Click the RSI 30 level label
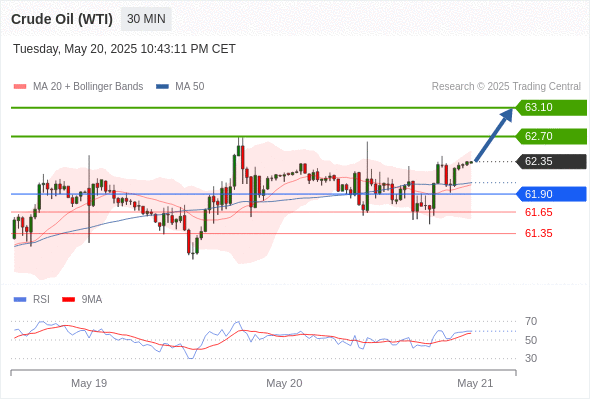Image resolution: width=590 pixels, height=400 pixels. pyautogui.click(x=531, y=358)
